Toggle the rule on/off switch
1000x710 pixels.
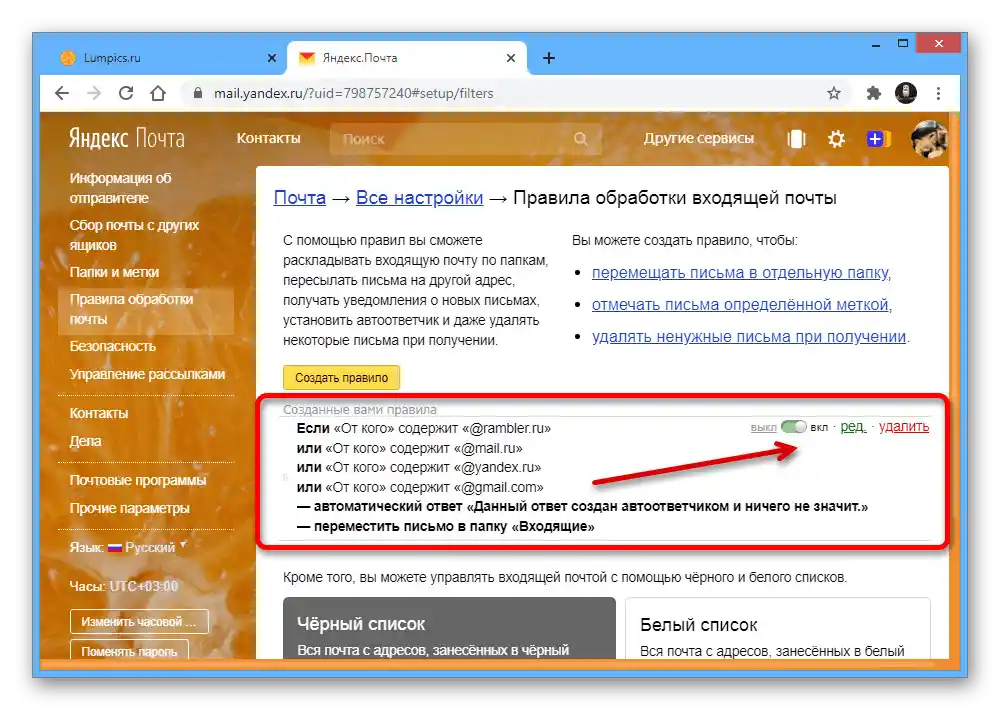point(793,427)
